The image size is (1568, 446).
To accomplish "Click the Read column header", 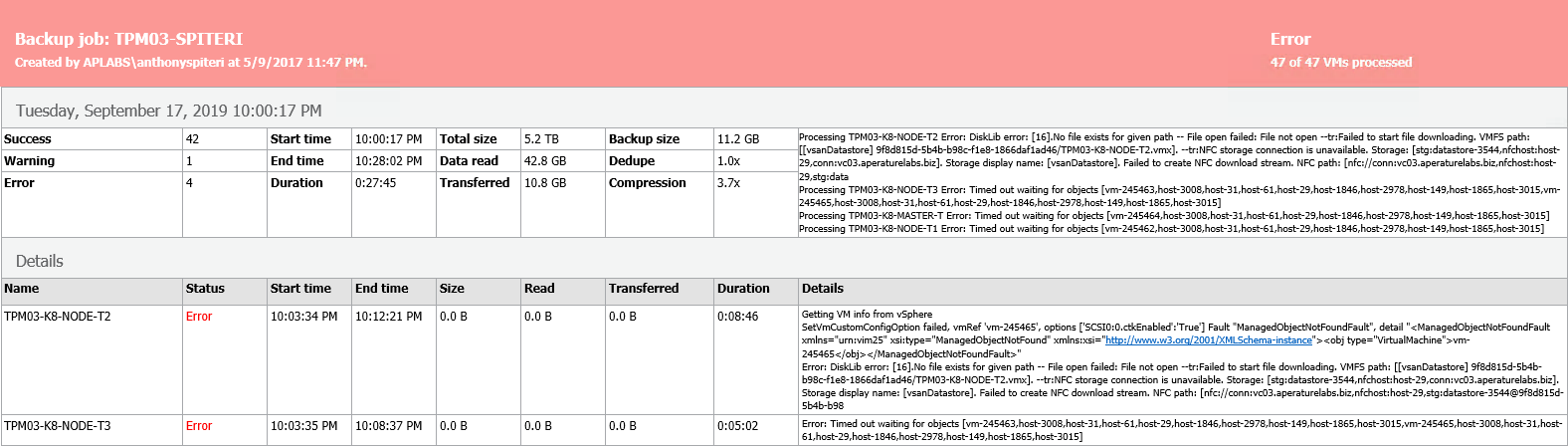I will (x=539, y=289).
